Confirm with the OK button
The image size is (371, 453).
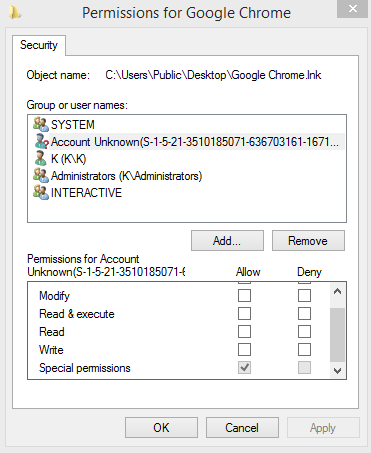pos(161,427)
